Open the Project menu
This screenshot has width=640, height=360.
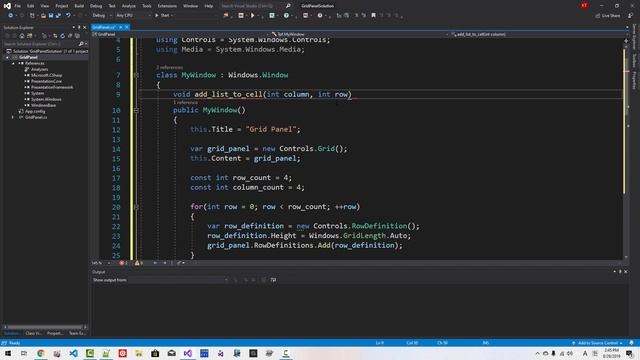[62, 6]
